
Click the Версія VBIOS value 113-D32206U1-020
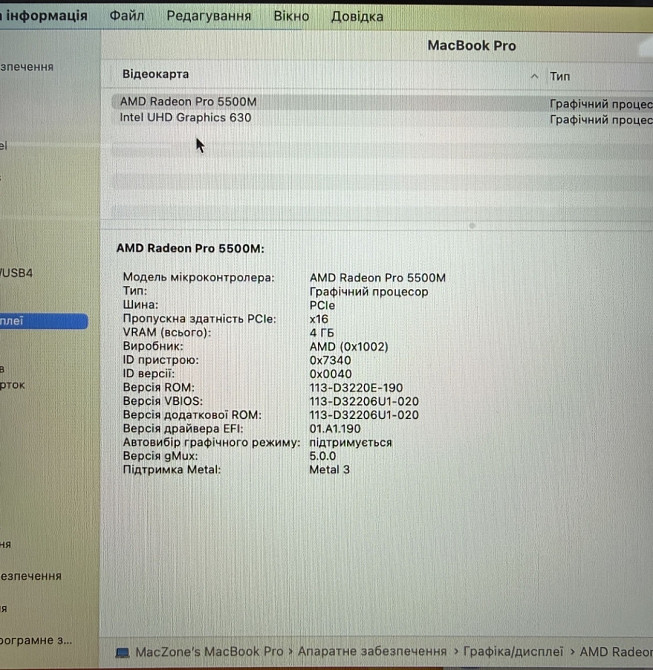[364, 401]
